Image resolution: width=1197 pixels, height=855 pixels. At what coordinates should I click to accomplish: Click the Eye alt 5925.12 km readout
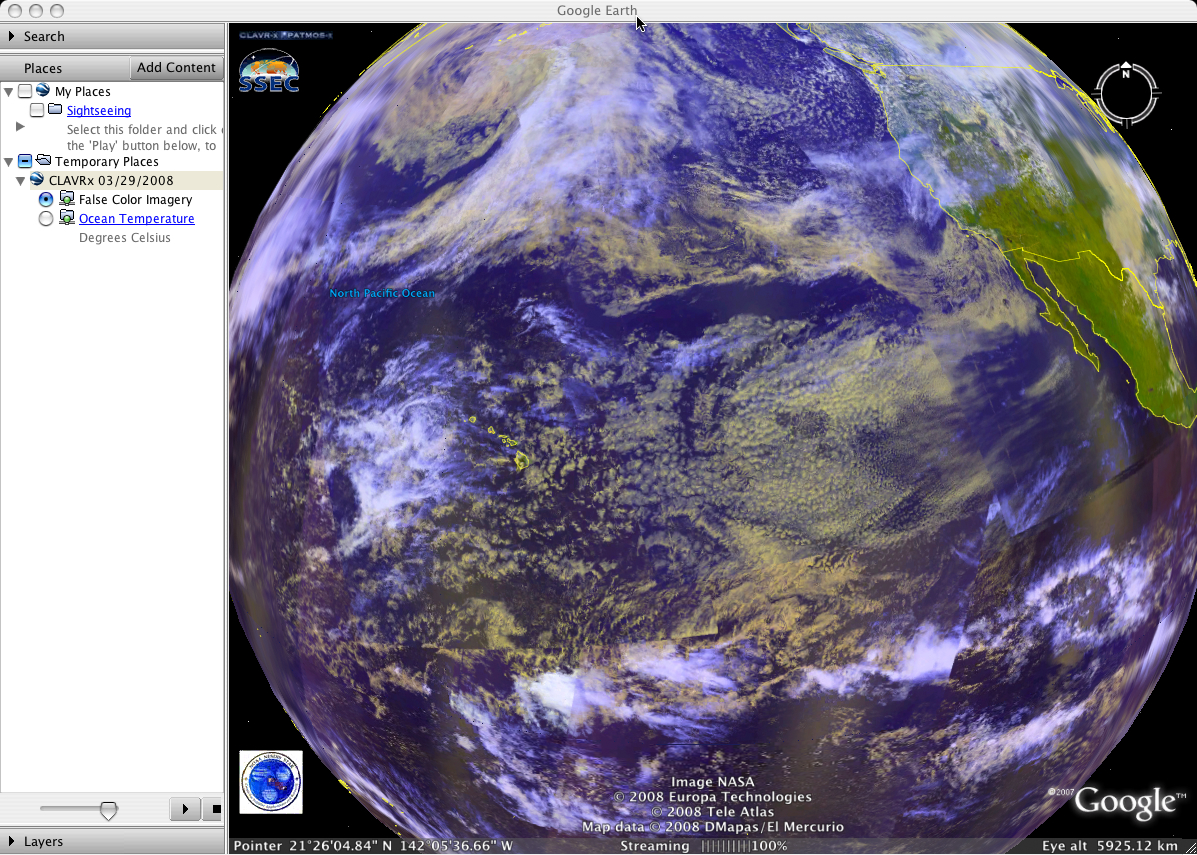1109,846
